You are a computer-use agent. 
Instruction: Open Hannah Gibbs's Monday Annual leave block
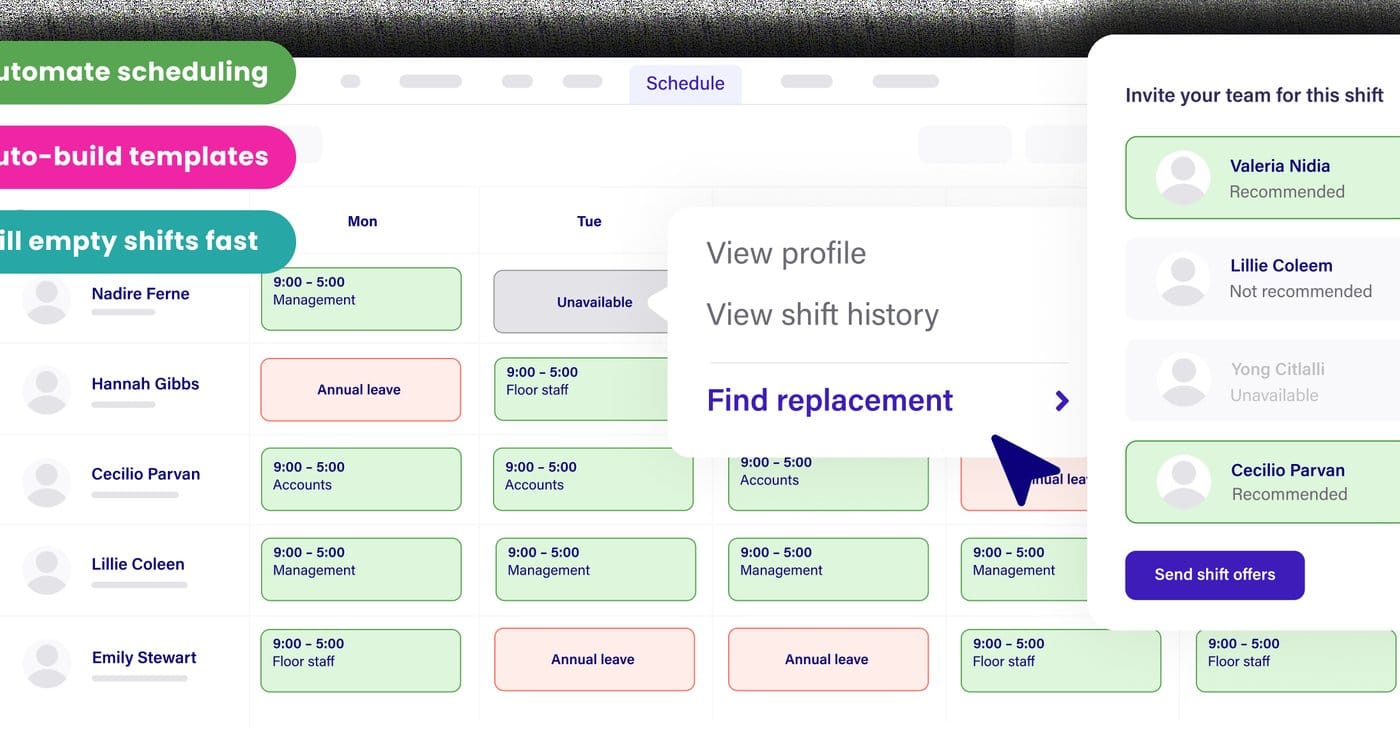click(x=360, y=390)
